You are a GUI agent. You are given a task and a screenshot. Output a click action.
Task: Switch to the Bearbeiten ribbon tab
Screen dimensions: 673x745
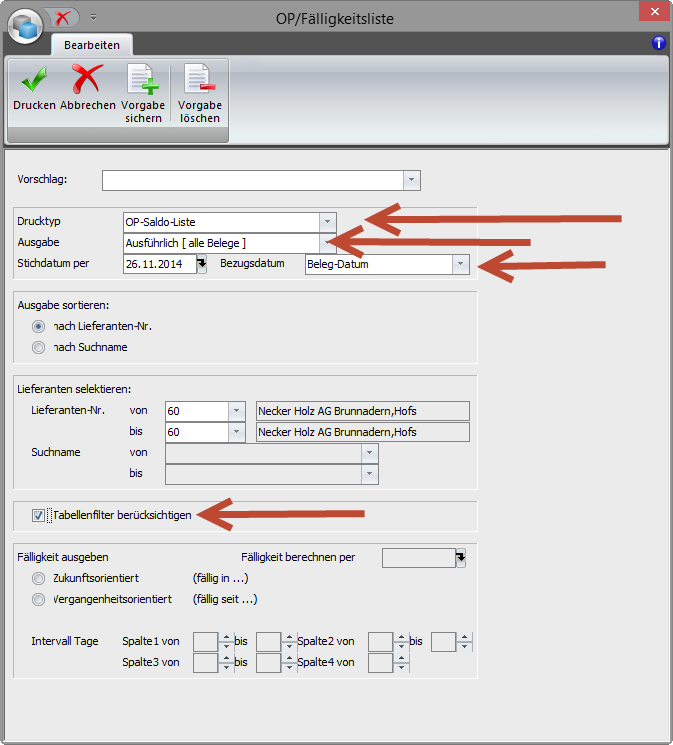(92, 45)
